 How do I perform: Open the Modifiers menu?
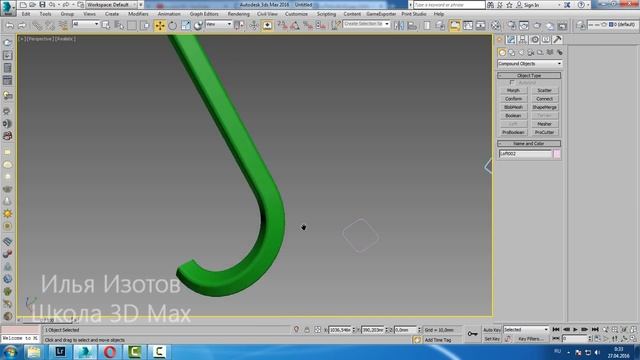[x=138, y=14]
